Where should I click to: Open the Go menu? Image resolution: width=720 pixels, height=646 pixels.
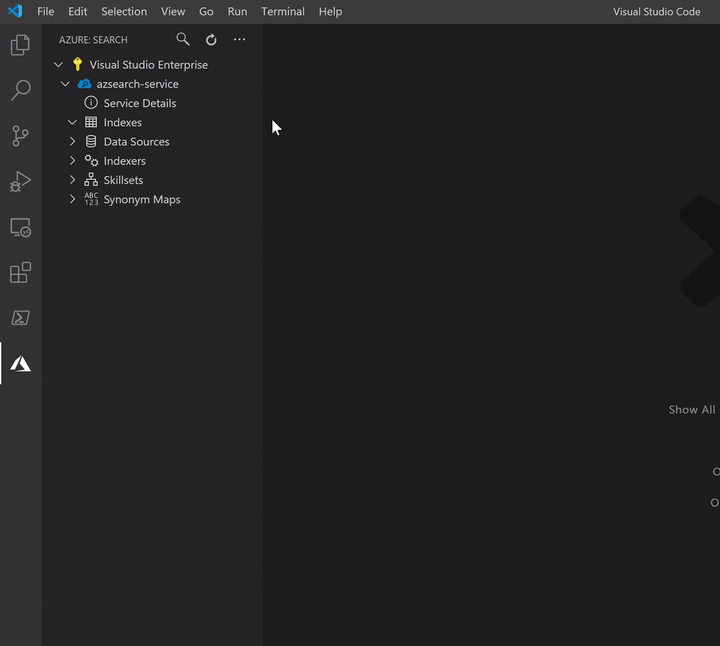point(206,11)
